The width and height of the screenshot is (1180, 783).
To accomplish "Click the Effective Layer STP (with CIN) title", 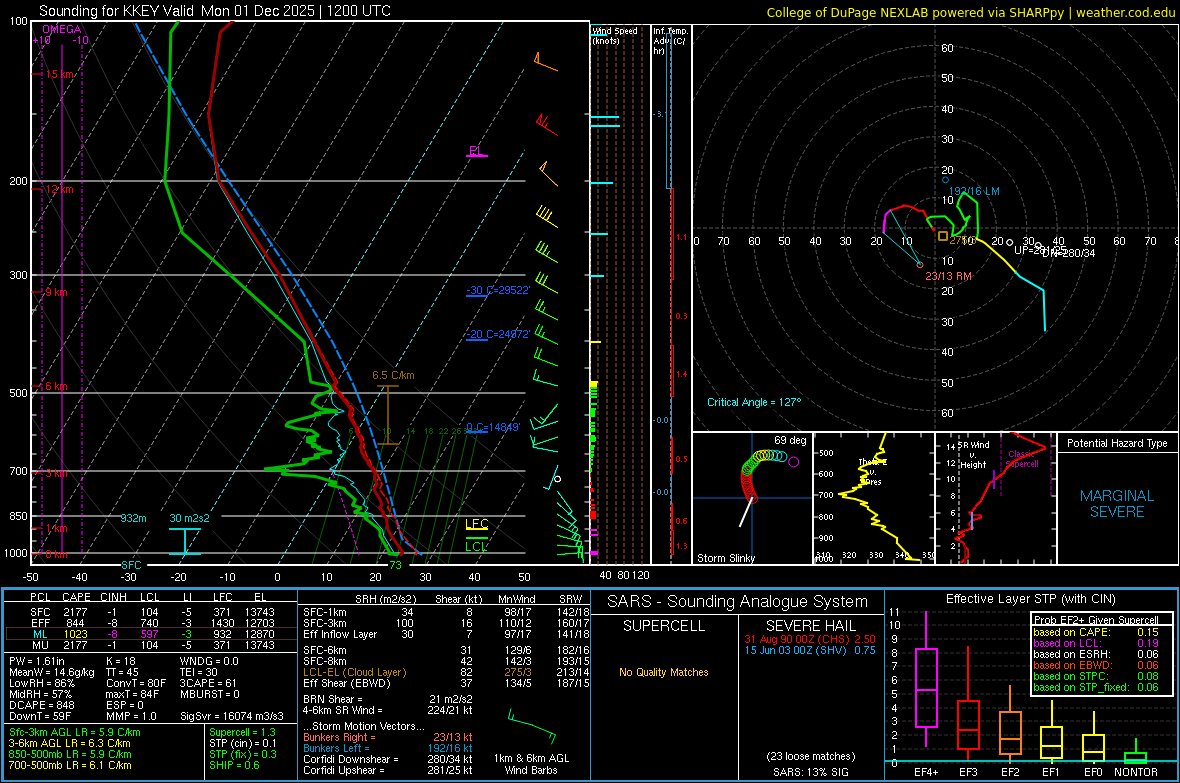I will [1030, 599].
